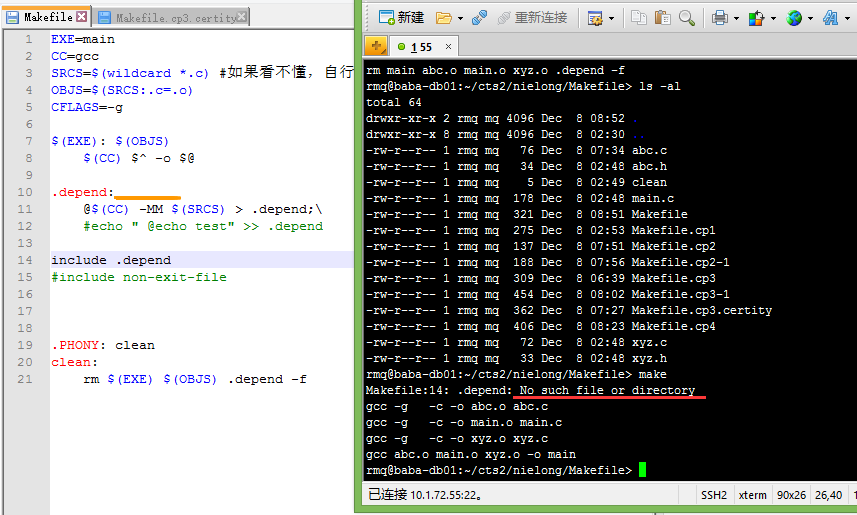Click 'Makefile.cp4' in terminal listing

coord(673,326)
